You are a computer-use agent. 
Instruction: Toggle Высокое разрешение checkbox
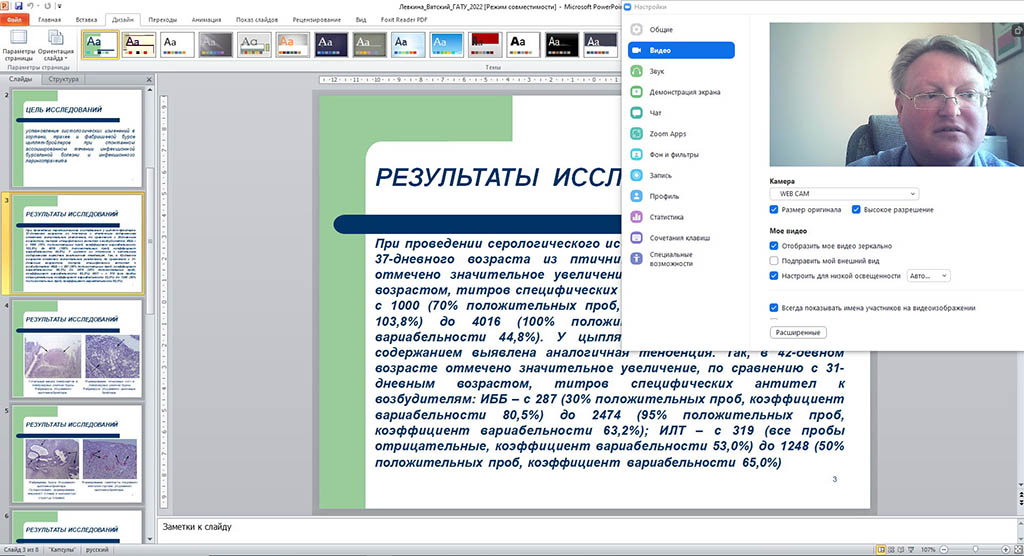click(x=856, y=210)
